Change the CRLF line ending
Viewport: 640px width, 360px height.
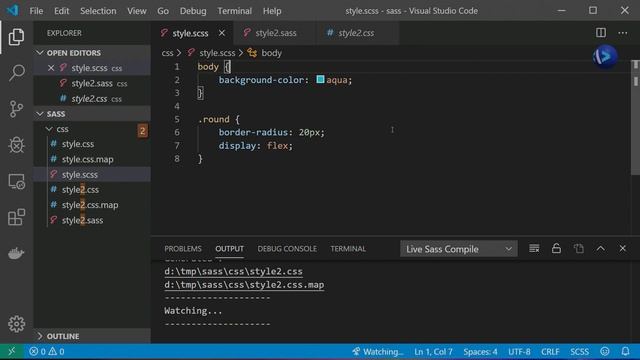[x=550, y=351]
